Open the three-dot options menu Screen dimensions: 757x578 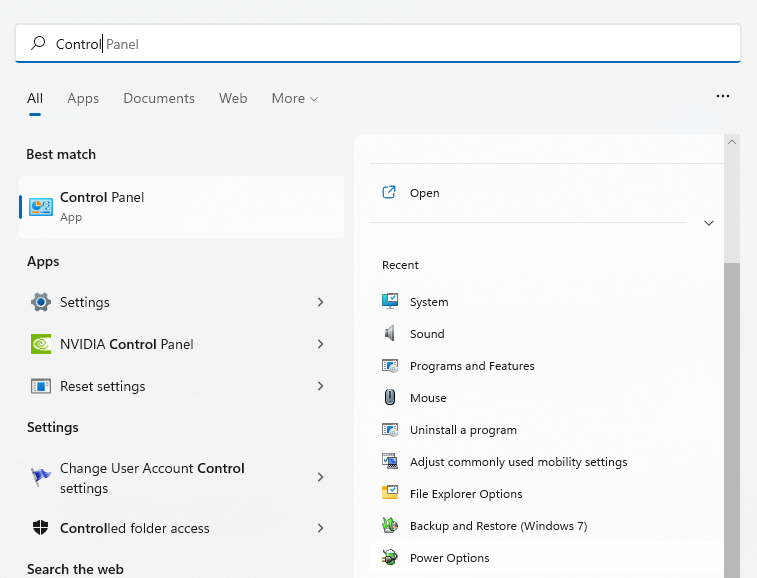pyautogui.click(x=723, y=97)
